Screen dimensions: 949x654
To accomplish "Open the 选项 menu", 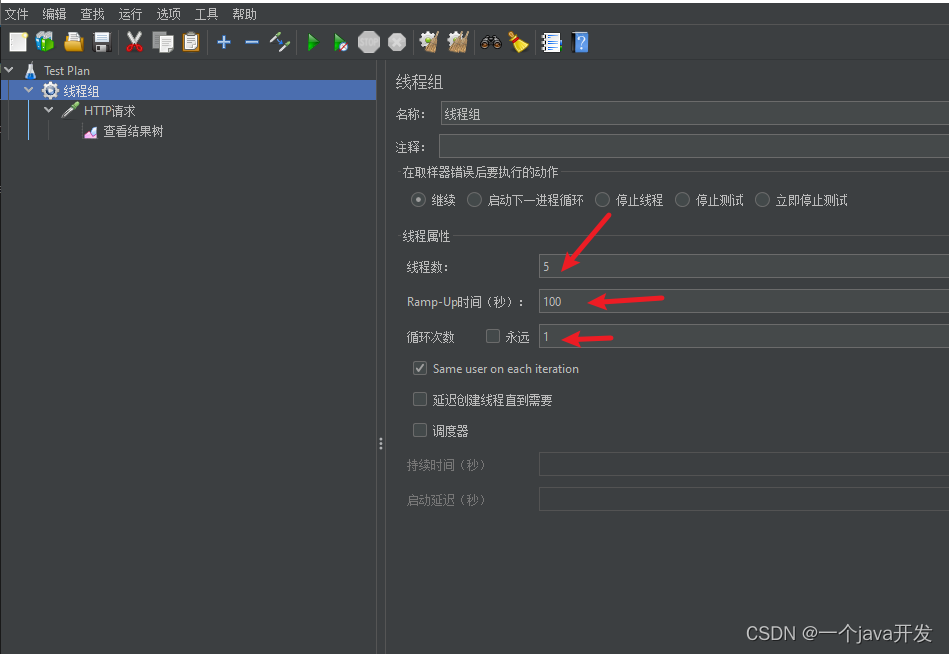I will (168, 14).
